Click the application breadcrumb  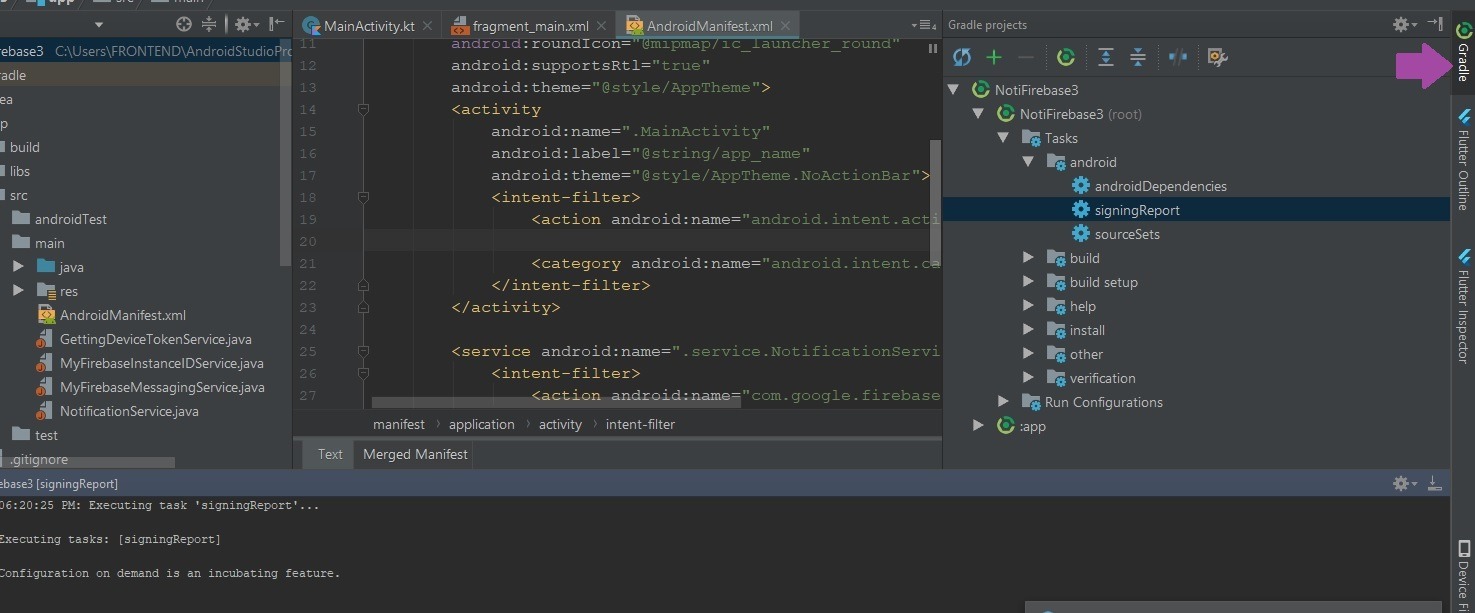(482, 424)
